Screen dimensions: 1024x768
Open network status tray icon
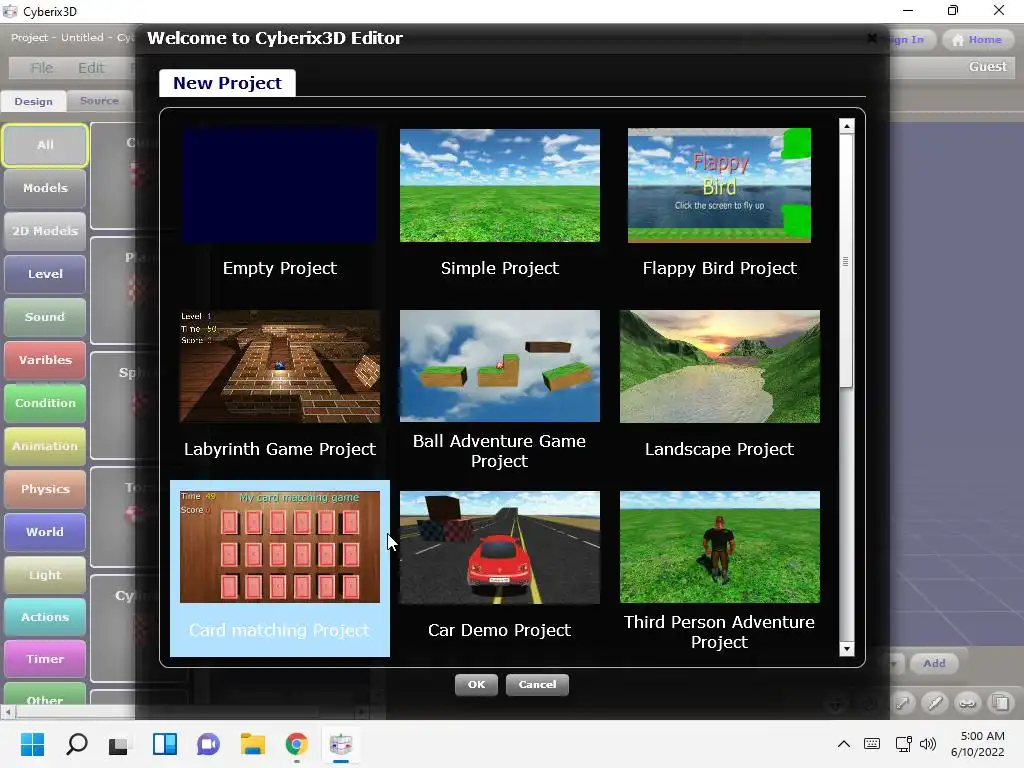coord(904,744)
